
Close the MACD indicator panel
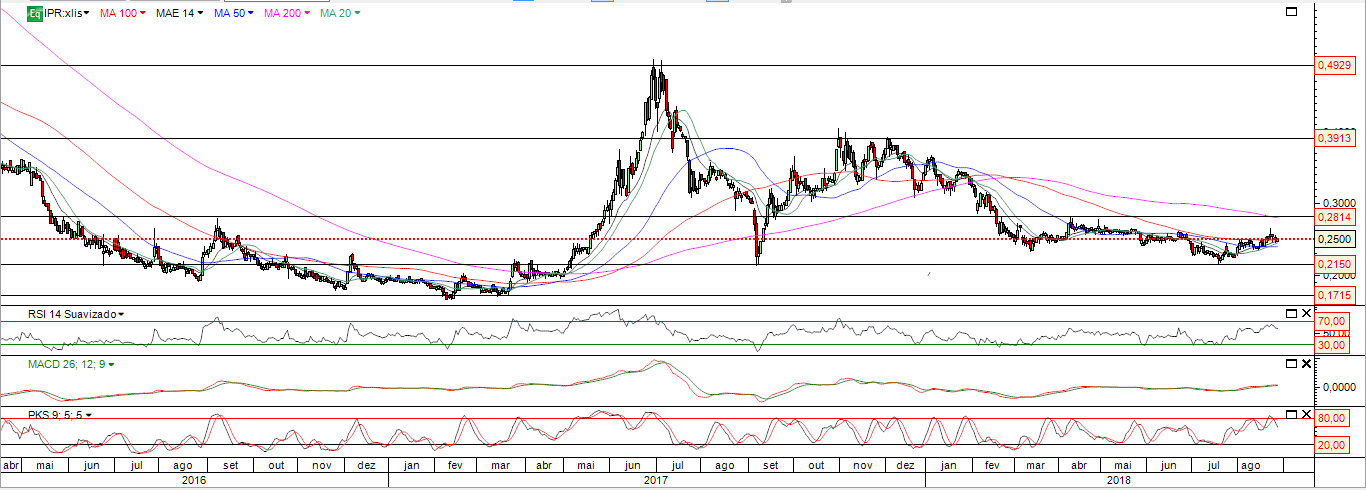point(1305,363)
